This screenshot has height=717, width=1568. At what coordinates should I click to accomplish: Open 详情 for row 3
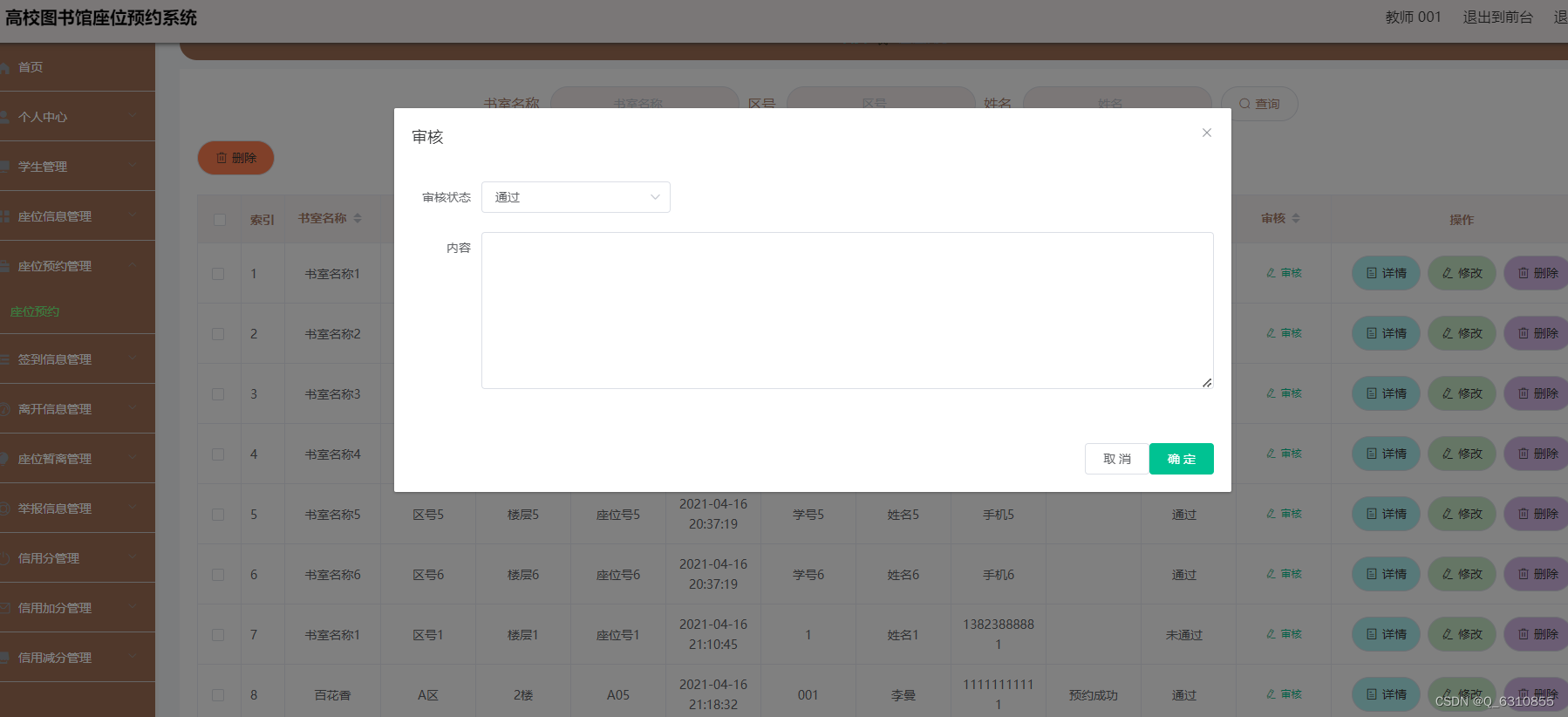click(x=1386, y=393)
